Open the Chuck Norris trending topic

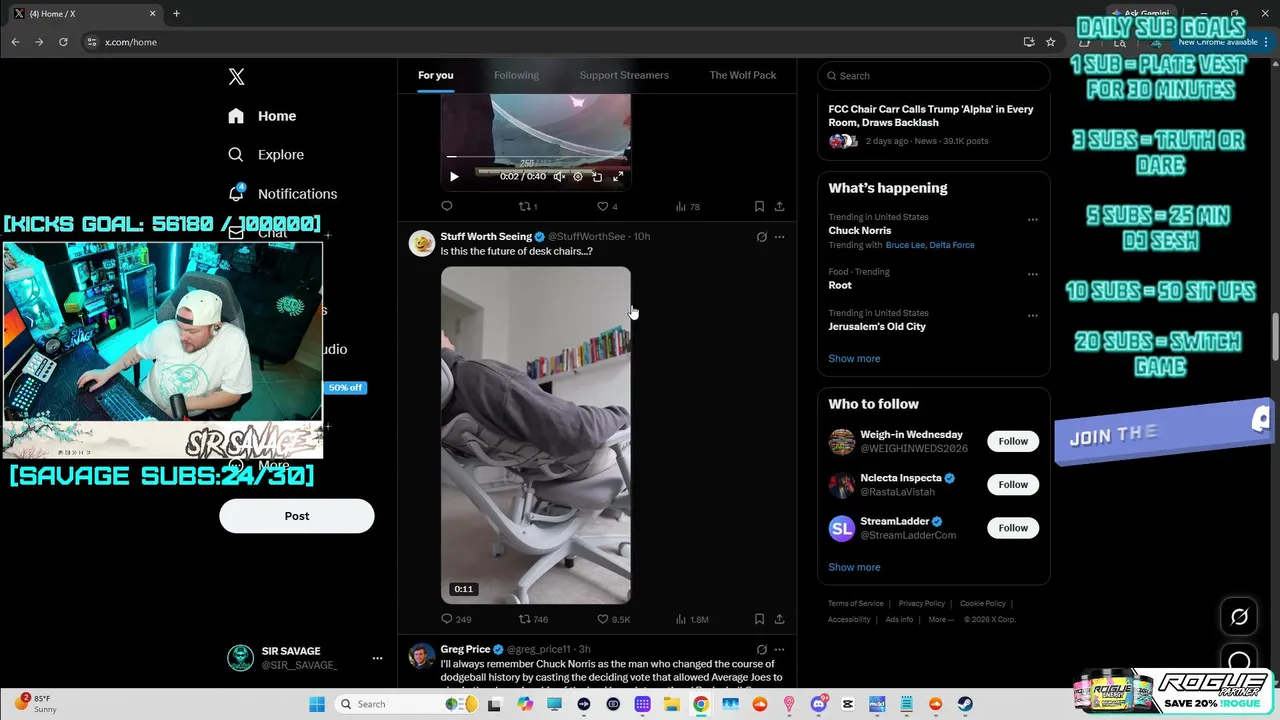[x=860, y=231]
